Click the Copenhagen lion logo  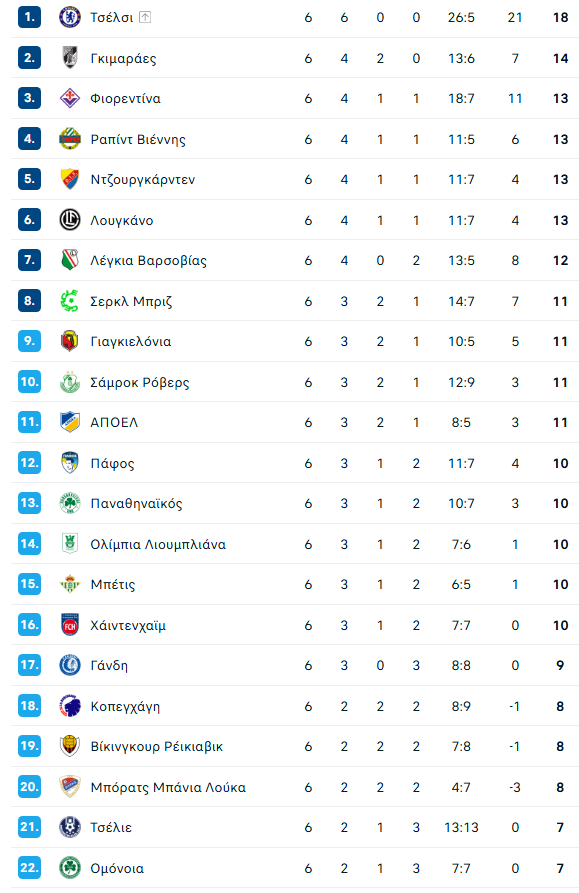[69, 706]
